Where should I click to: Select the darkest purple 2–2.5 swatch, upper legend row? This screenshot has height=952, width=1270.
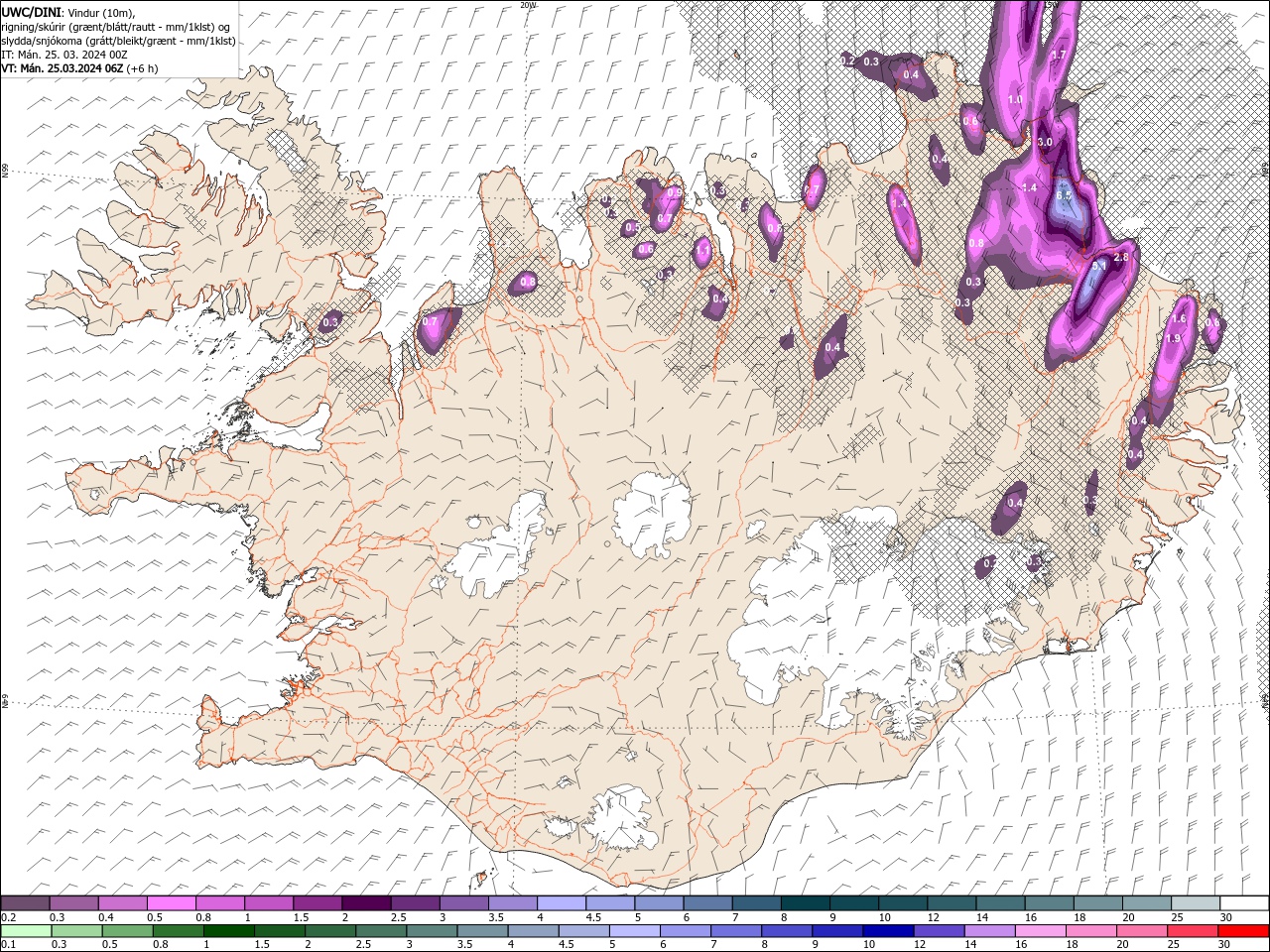point(366,903)
